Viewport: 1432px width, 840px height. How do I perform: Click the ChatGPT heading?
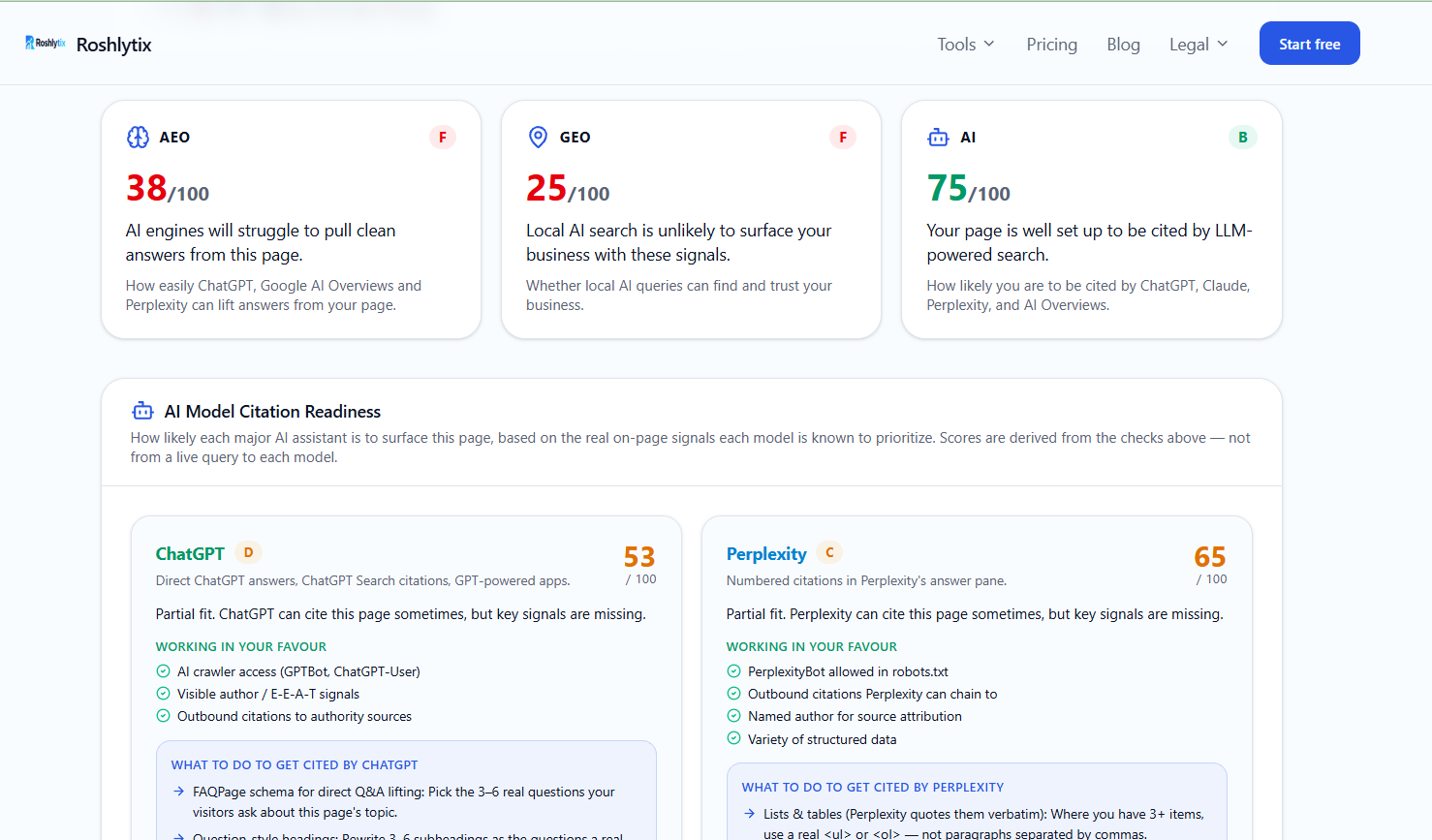(190, 554)
